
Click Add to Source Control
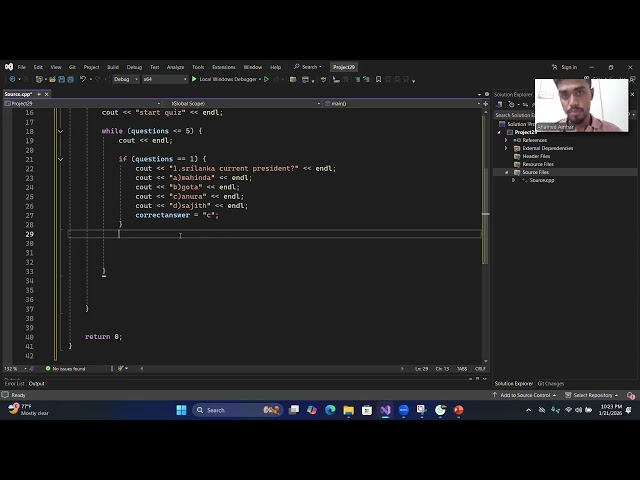click(524, 395)
